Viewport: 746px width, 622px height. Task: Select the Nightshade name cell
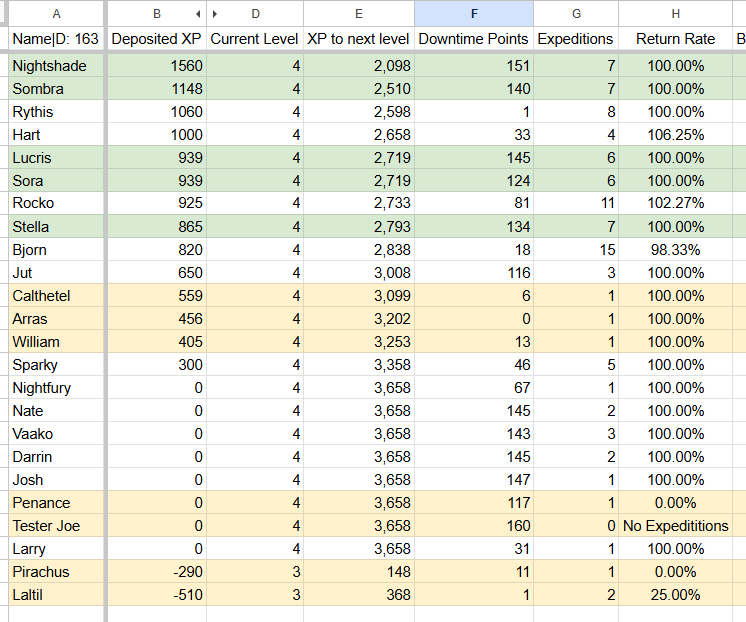click(55, 66)
